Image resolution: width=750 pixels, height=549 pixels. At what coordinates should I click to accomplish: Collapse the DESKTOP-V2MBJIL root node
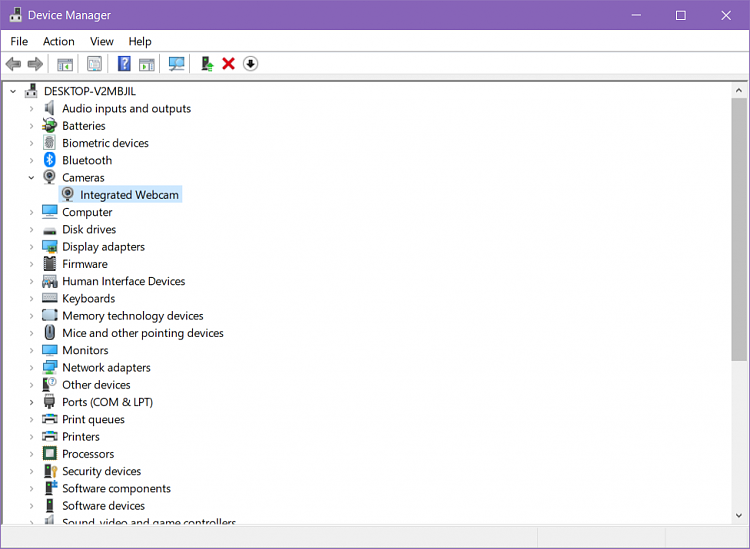click(x=13, y=91)
